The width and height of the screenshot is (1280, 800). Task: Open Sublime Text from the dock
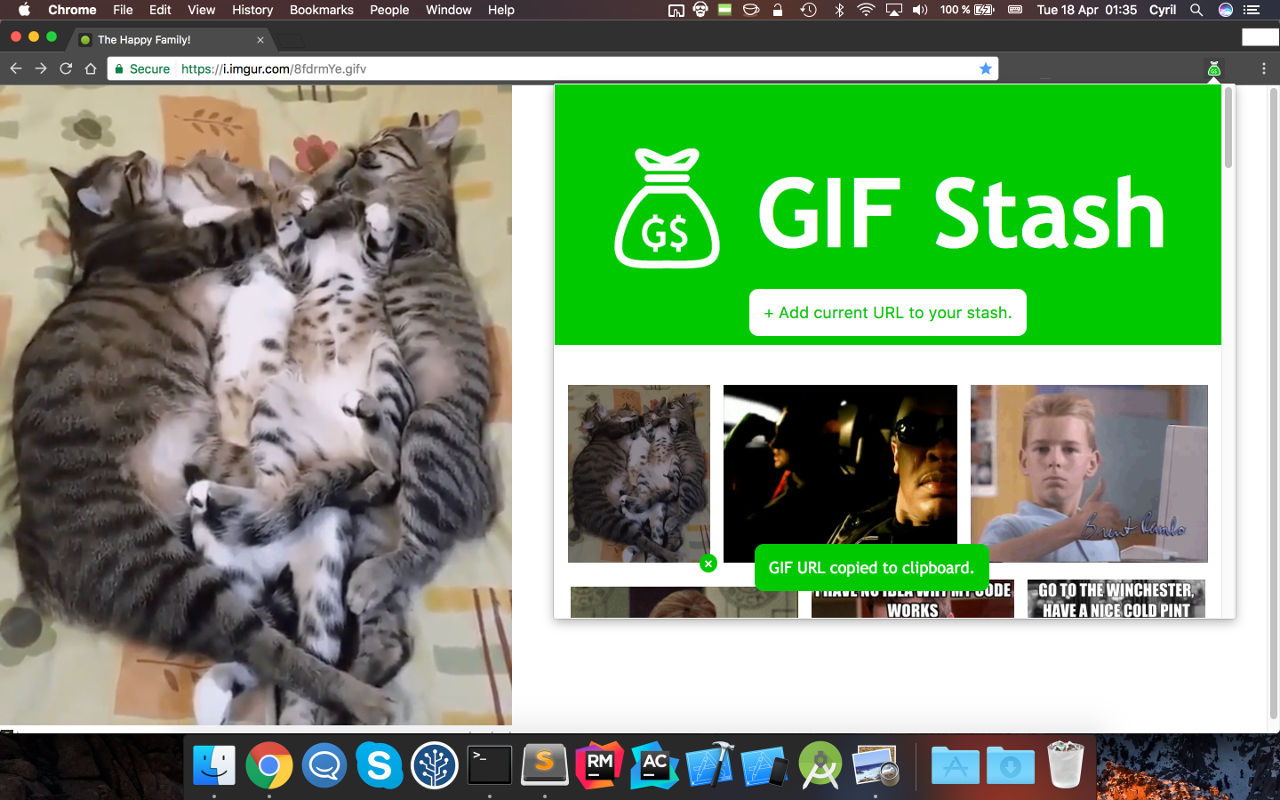pyautogui.click(x=544, y=766)
